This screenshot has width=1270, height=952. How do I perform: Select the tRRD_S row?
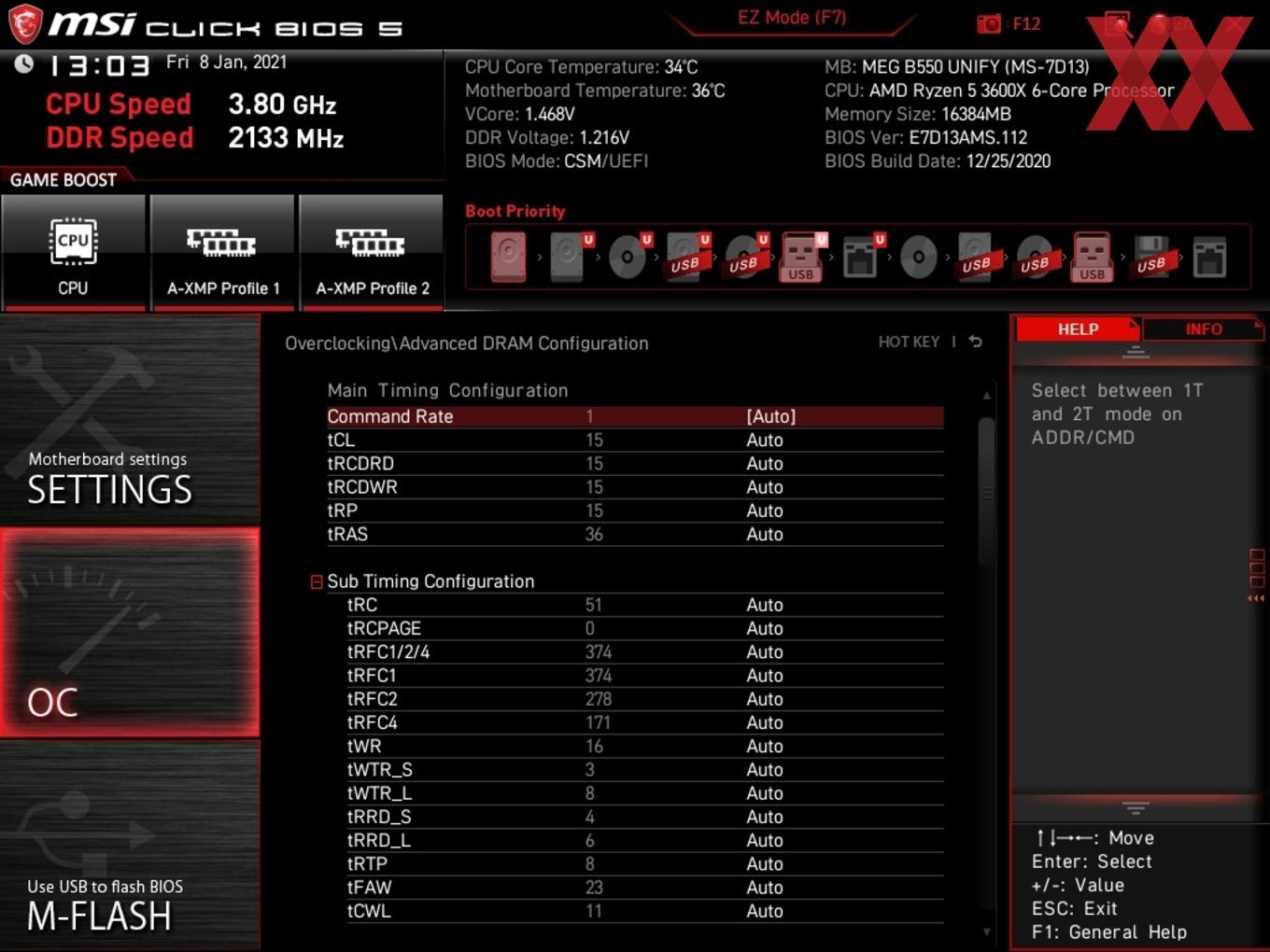pyautogui.click(x=644, y=817)
